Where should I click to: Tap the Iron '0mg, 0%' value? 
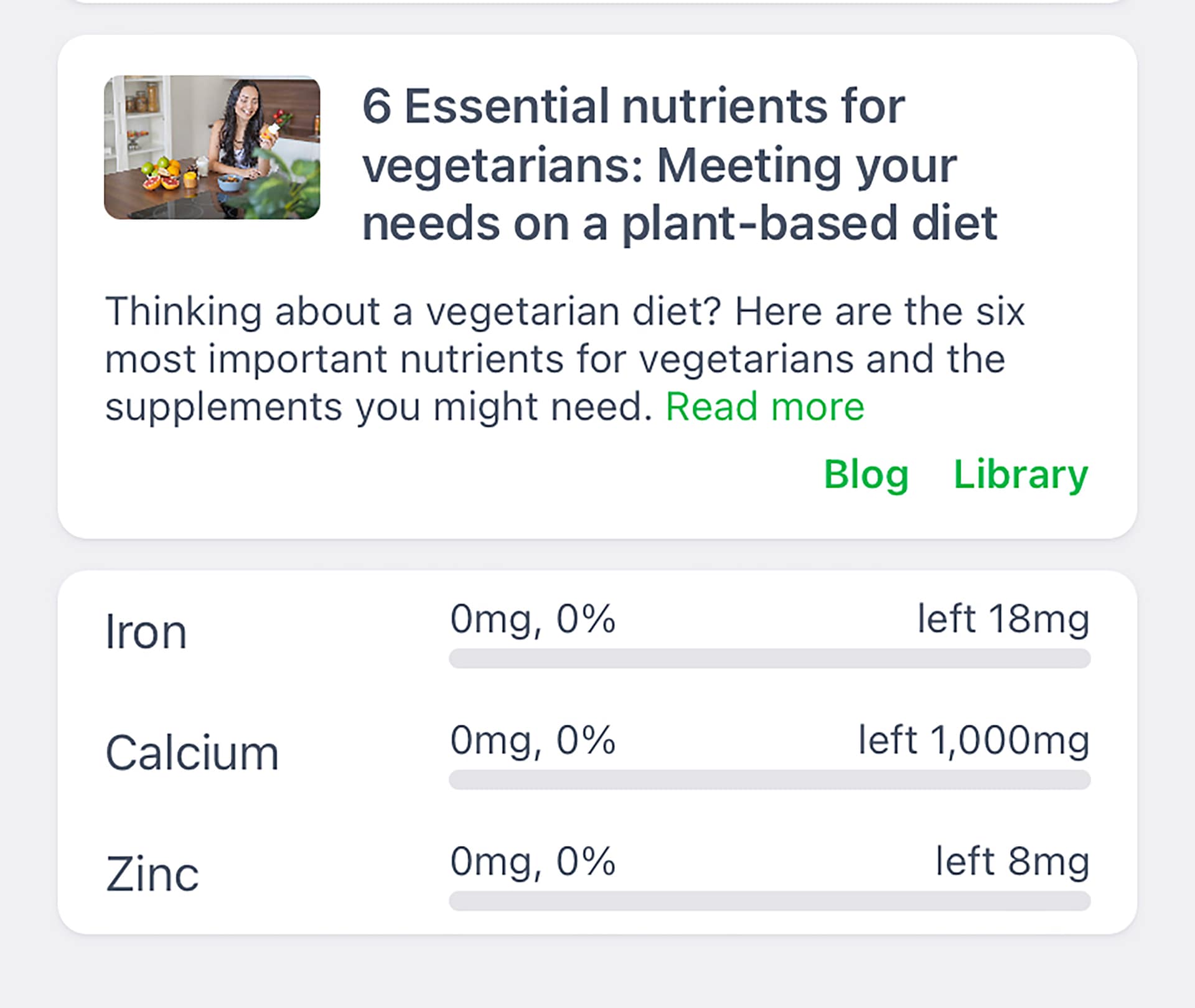[533, 619]
